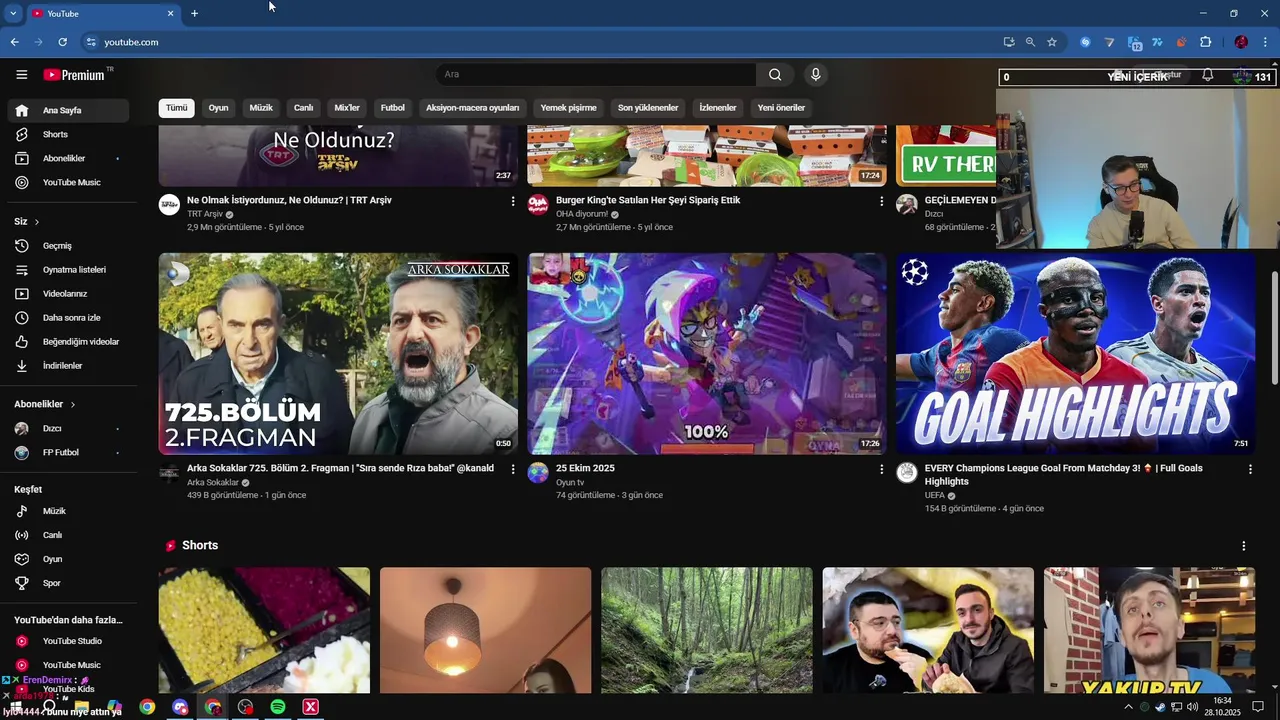Viewport: 1280px width, 720px height.
Task: Open the YouTube hamburger guide menu
Action: pos(21,75)
